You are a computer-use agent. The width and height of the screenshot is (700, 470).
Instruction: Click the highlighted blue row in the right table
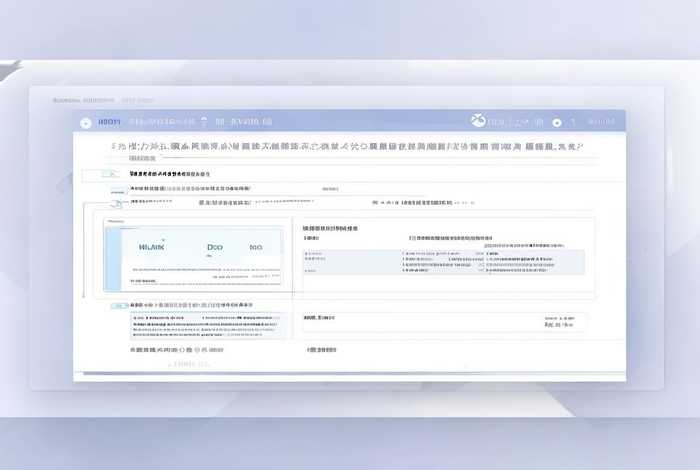click(x=443, y=261)
